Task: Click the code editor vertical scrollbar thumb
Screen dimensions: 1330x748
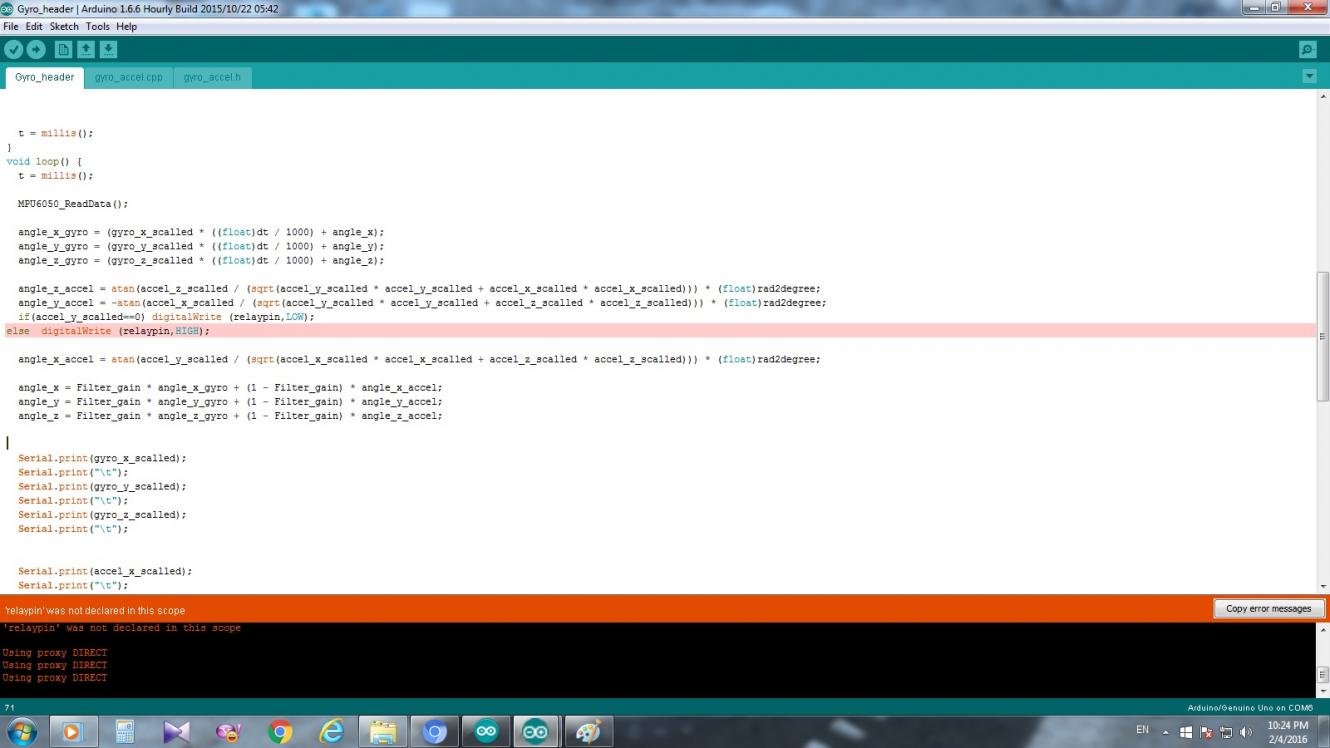Action: (x=1322, y=336)
